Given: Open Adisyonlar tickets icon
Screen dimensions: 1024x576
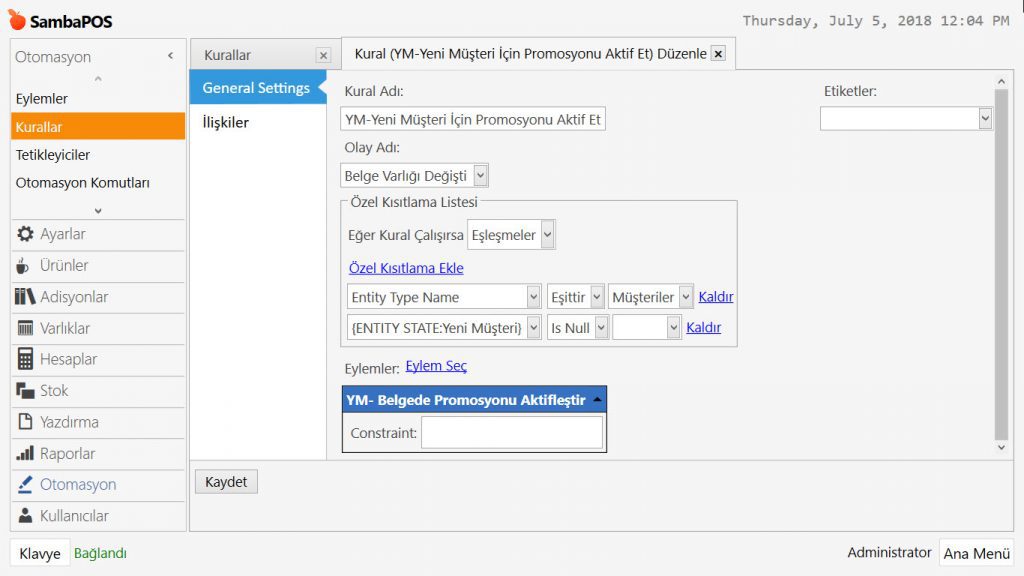Looking at the screenshot, I should point(25,297).
